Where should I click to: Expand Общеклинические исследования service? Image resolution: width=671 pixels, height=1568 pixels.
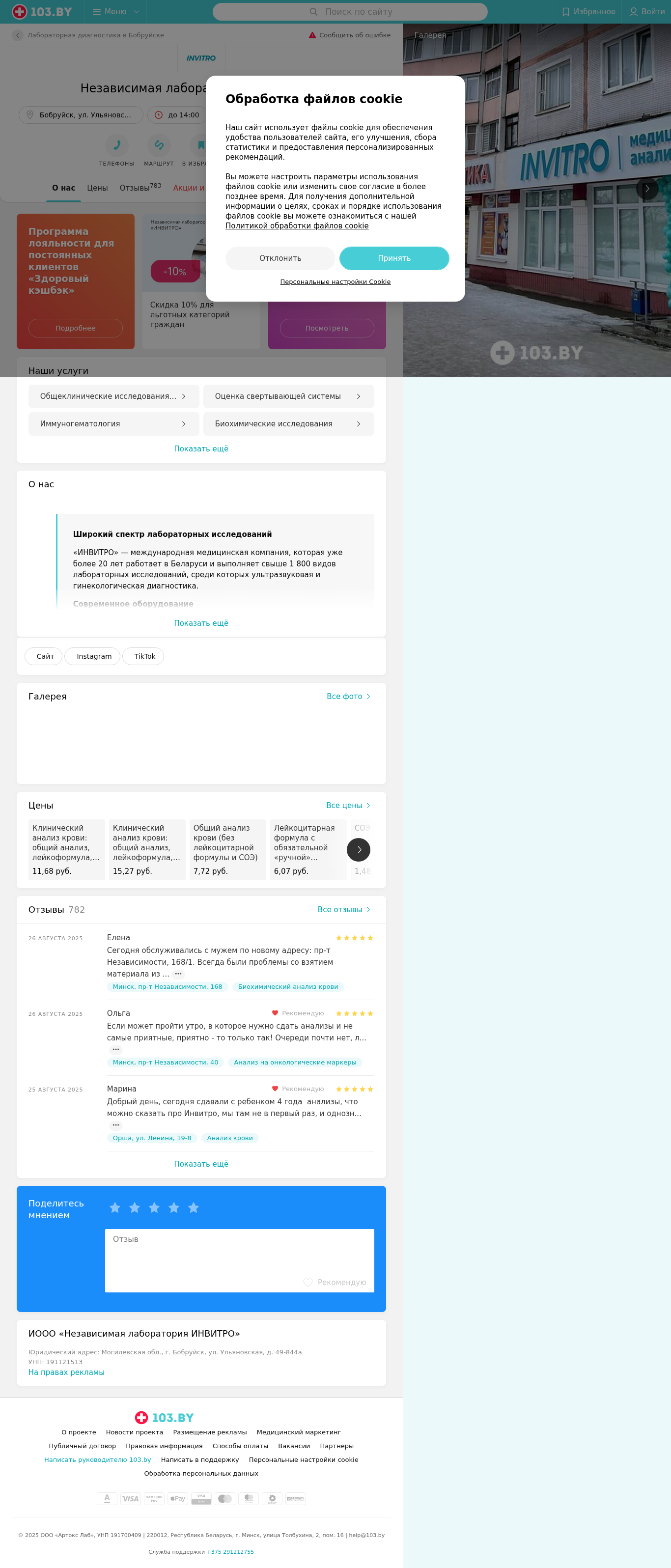[x=114, y=396]
